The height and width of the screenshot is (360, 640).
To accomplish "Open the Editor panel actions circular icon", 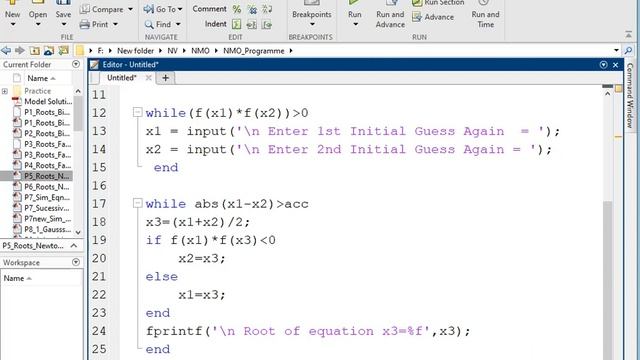I will click(603, 64).
